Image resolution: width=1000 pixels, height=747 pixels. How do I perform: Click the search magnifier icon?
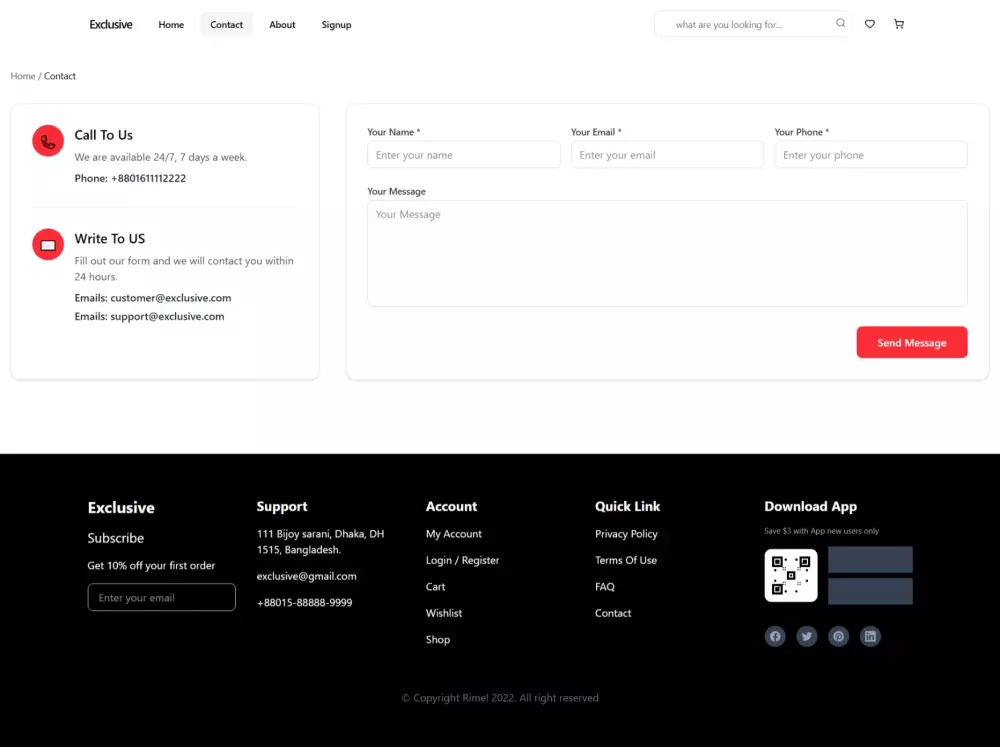[840, 24]
